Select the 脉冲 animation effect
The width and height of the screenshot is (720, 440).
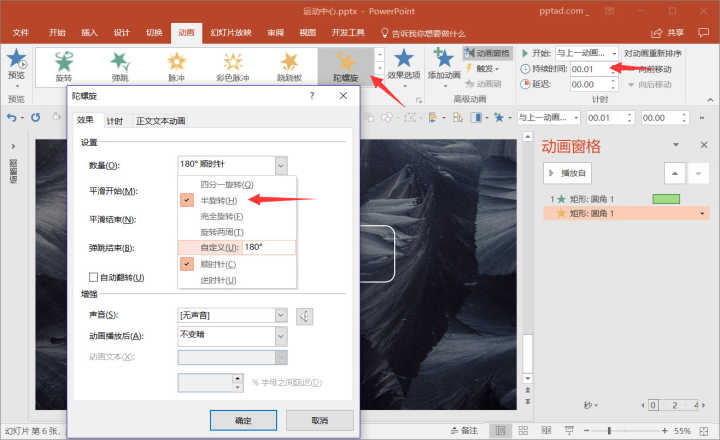pos(176,67)
